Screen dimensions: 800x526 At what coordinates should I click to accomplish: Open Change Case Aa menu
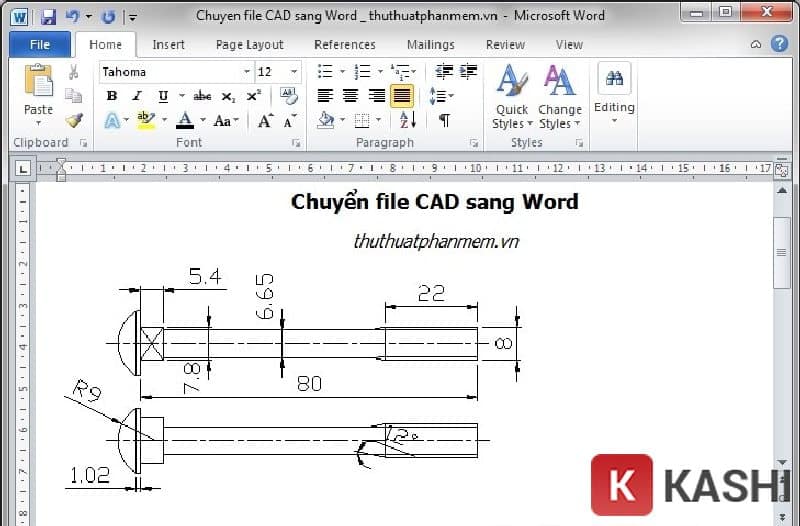click(x=226, y=121)
